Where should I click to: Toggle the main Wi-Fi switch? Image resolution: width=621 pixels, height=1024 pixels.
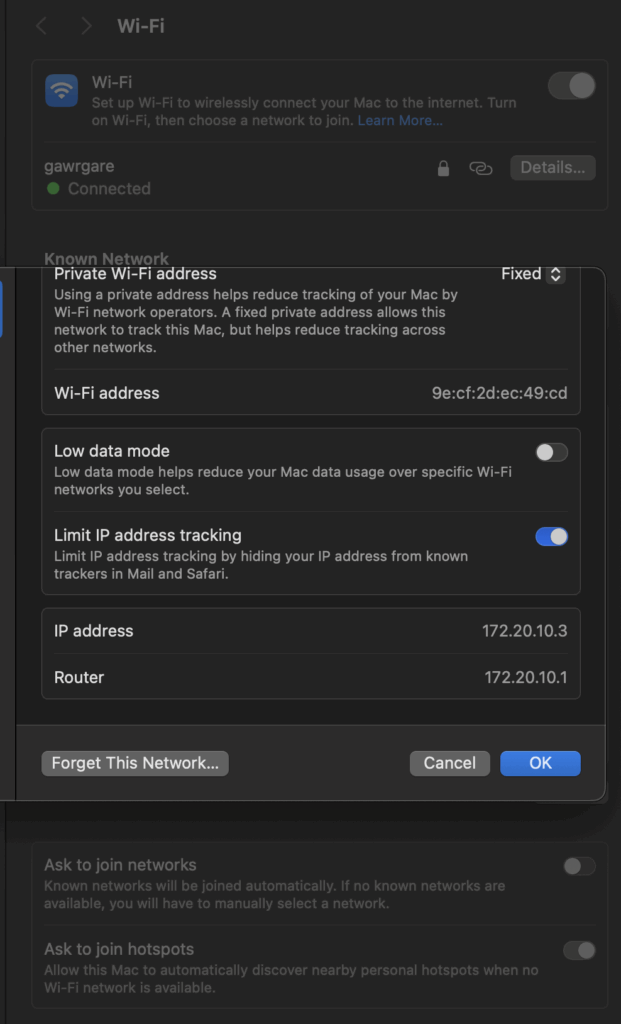point(571,86)
